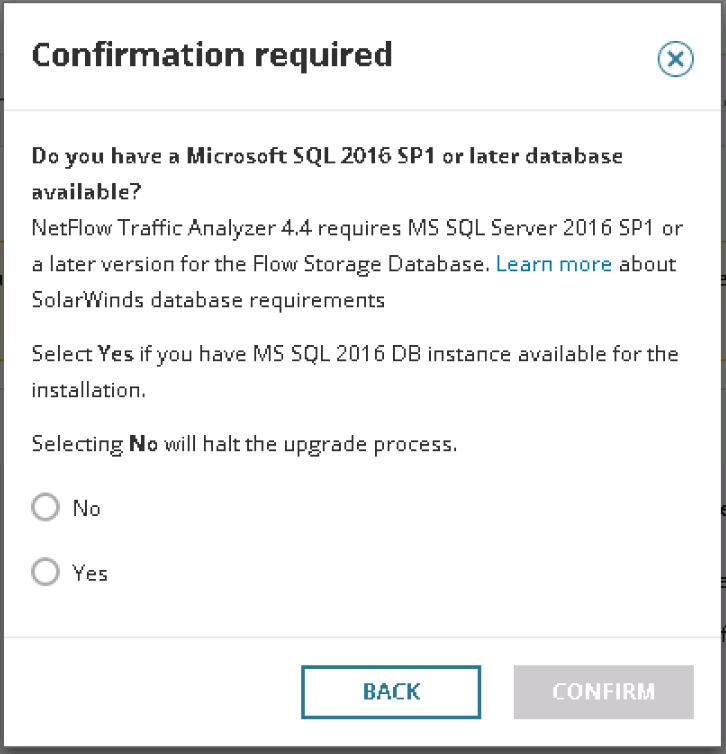Close the Confirmation required dialog
This screenshot has height=754, width=726.
click(675, 60)
